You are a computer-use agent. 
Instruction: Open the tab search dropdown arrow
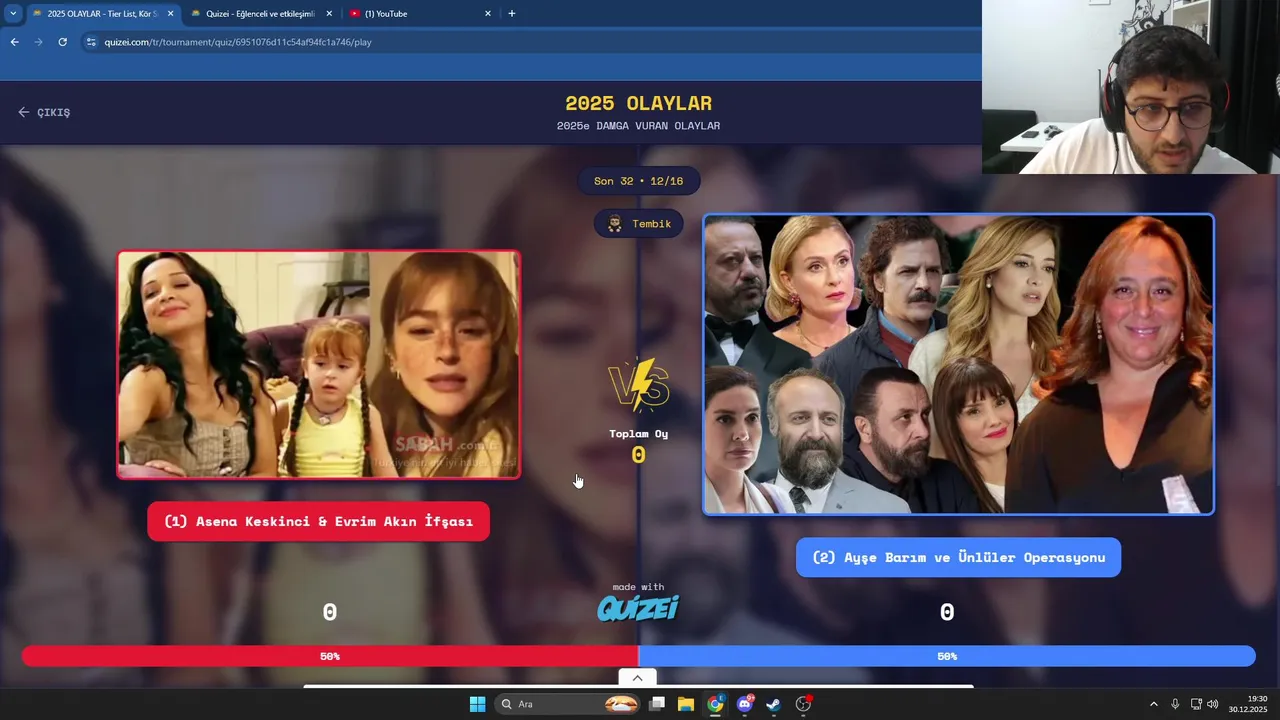tap(13, 13)
